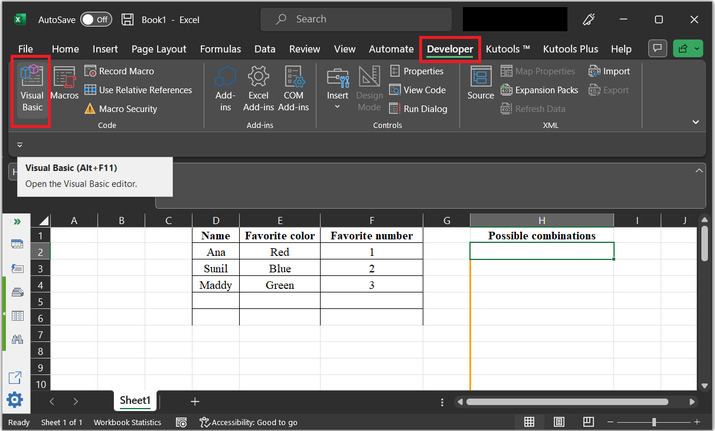Click Record Macro

point(119,71)
